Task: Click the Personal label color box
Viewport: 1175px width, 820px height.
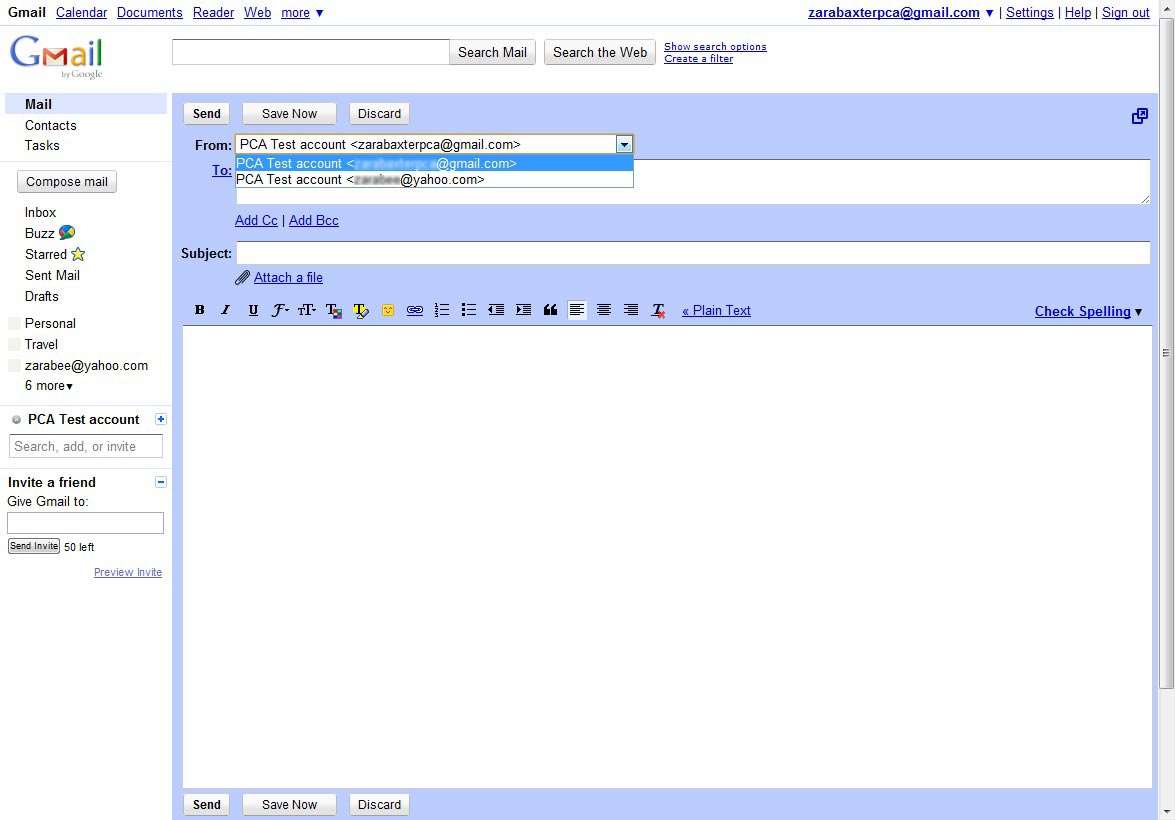Action: pos(14,323)
